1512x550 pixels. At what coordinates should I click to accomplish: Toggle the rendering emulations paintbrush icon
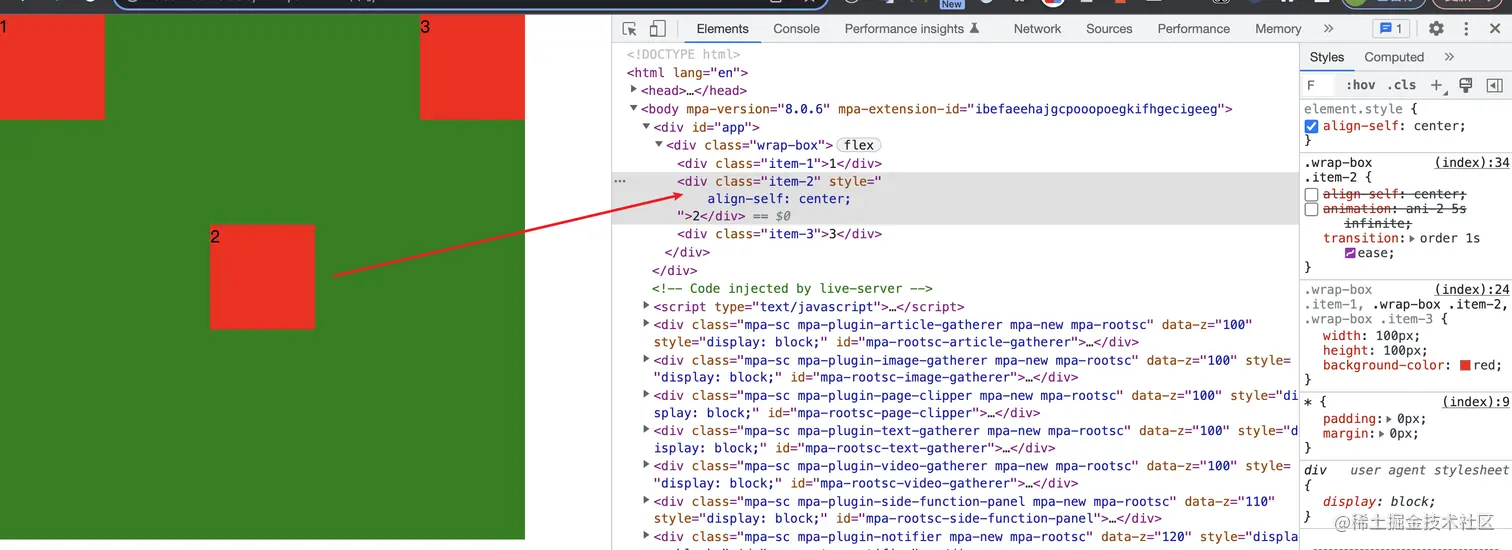(1466, 86)
